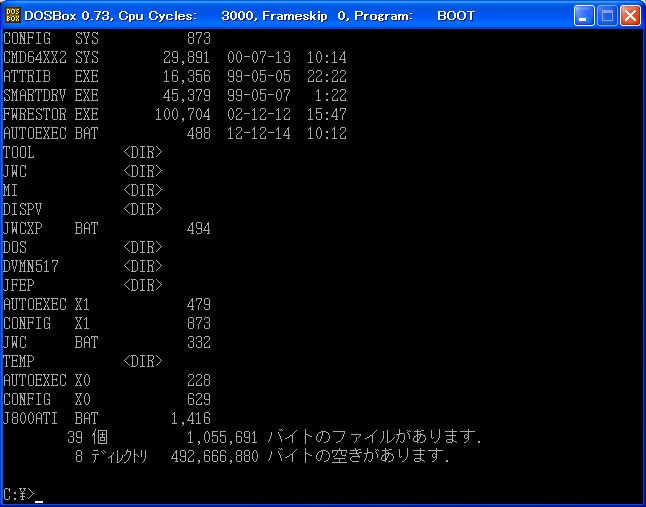646x507 pixels.
Task: Maximize the DOSBox window
Action: click(607, 16)
